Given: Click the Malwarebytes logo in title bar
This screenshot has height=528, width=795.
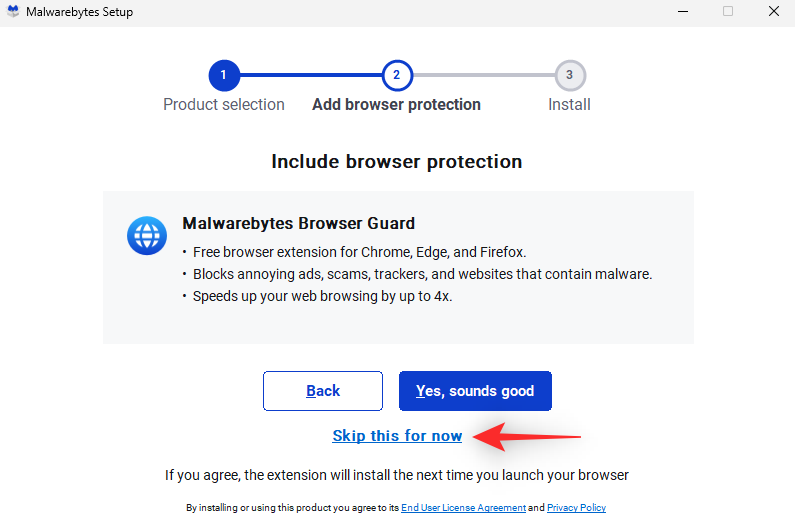Looking at the screenshot, I should tap(12, 12).
